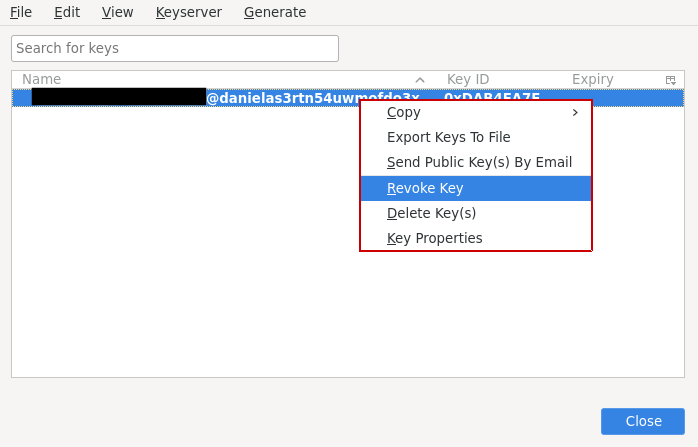
Task: Sort keys by the Key ID column header
Action: (x=468, y=80)
